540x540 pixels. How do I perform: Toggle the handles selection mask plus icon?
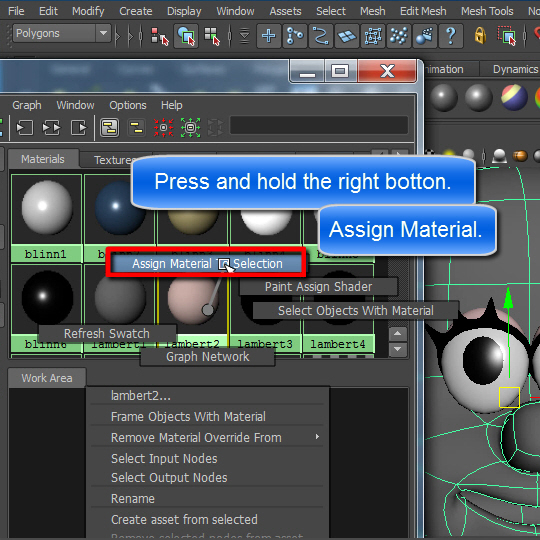pos(269,36)
